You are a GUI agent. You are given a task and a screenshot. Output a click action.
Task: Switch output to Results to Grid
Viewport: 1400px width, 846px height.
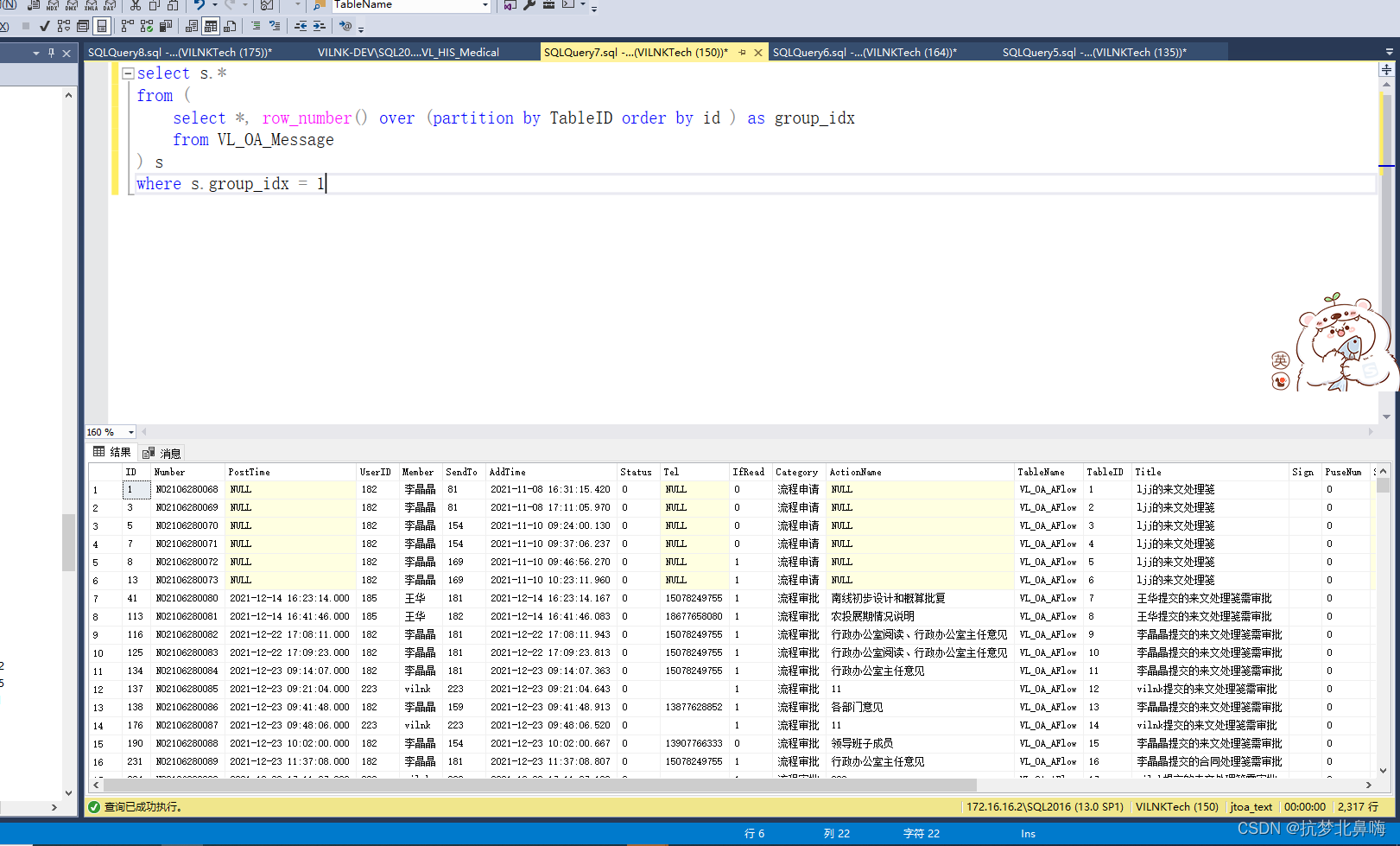[x=211, y=26]
